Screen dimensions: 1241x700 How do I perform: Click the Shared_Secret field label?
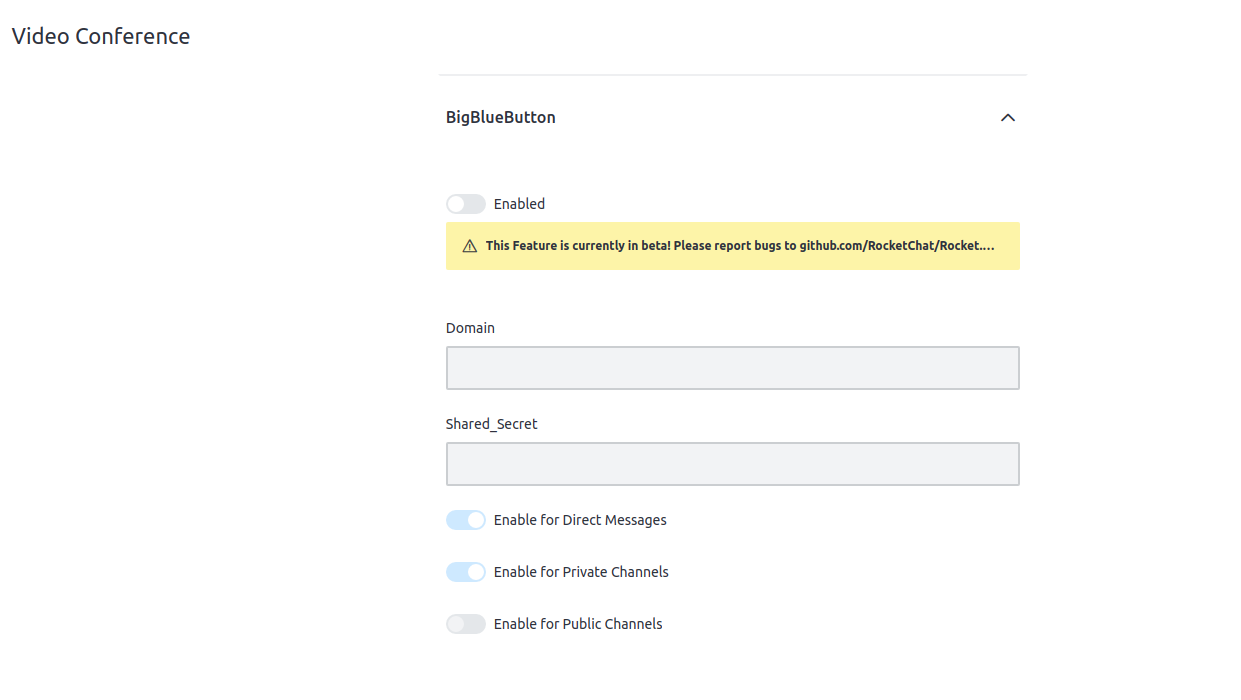pos(492,424)
